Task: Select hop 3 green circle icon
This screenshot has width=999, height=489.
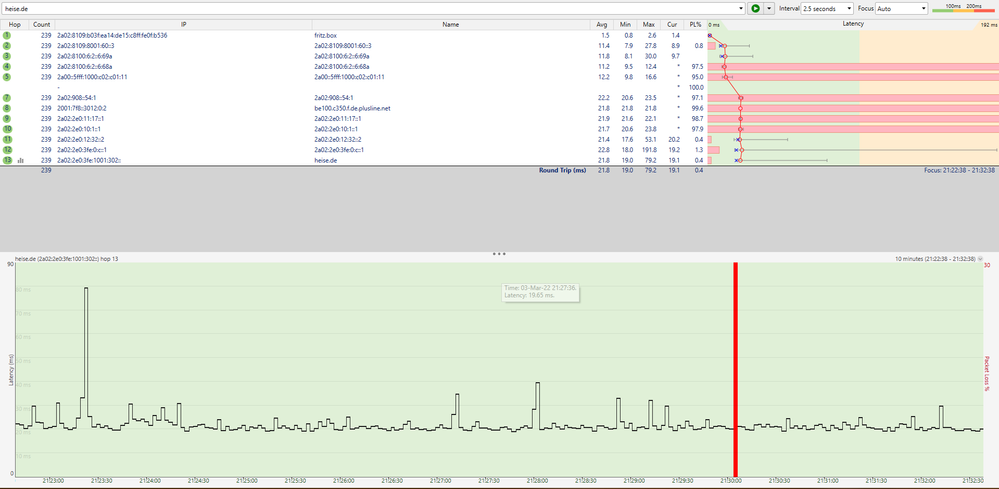Action: 7,56
